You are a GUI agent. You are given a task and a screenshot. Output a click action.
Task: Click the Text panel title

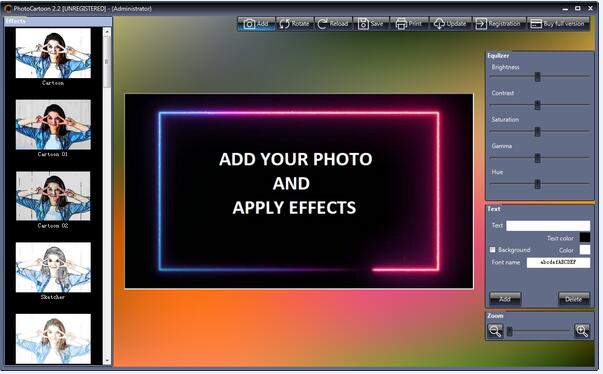(x=494, y=209)
